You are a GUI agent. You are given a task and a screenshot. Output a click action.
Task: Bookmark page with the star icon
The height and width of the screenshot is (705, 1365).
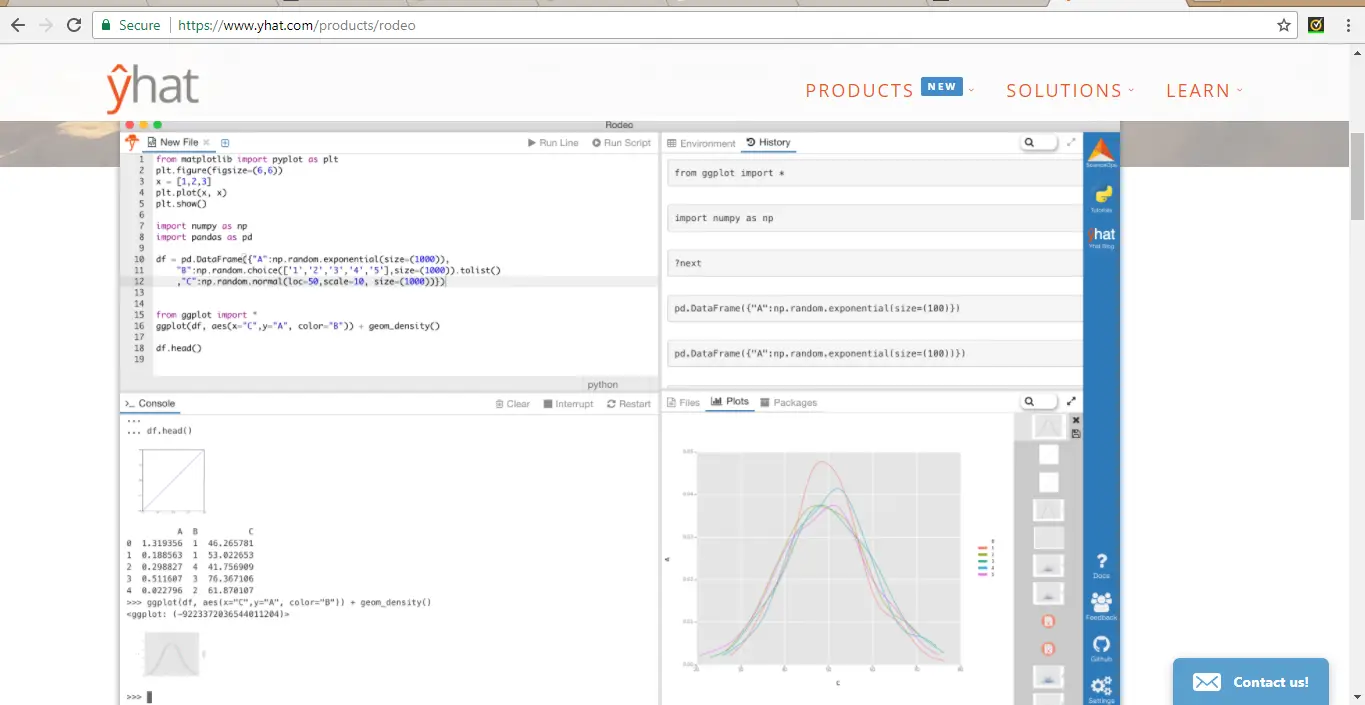tap(1284, 25)
